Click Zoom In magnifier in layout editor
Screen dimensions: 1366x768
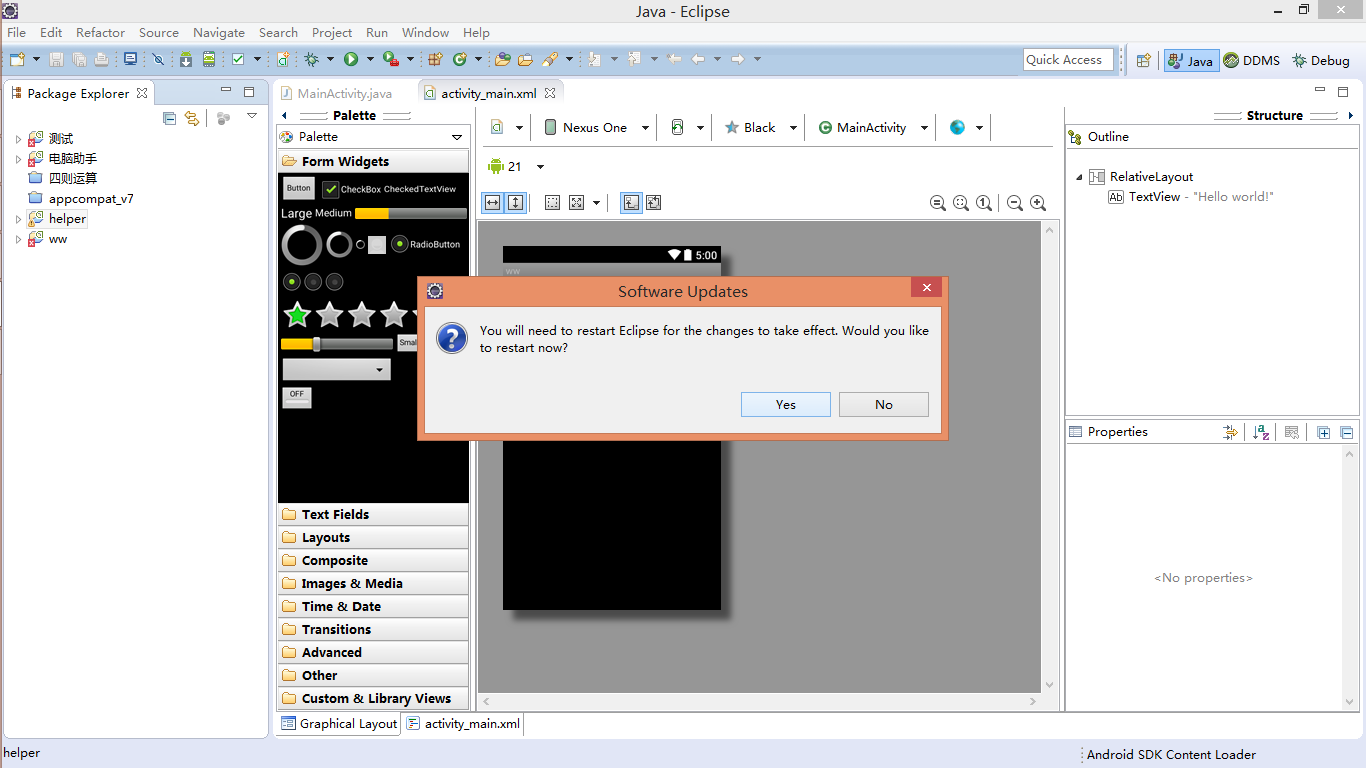click(1038, 203)
